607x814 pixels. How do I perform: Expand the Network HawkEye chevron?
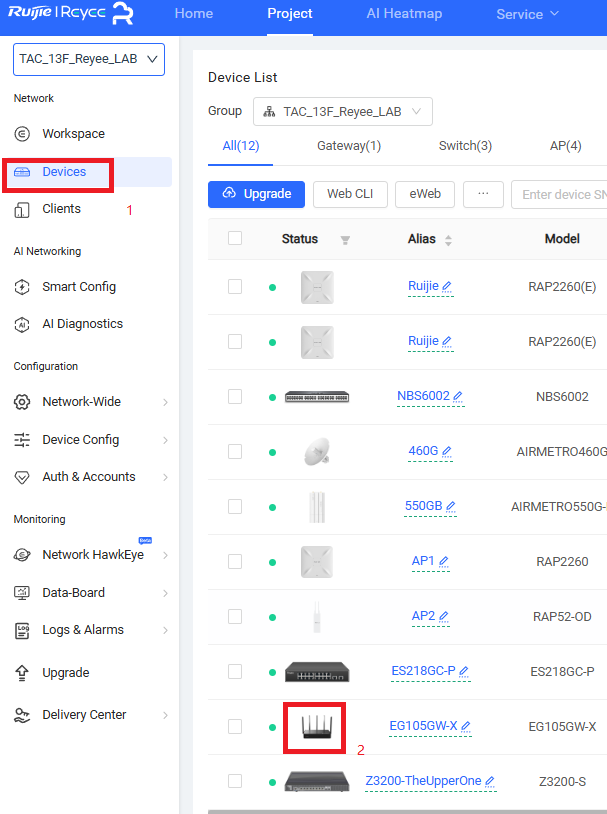[165, 555]
